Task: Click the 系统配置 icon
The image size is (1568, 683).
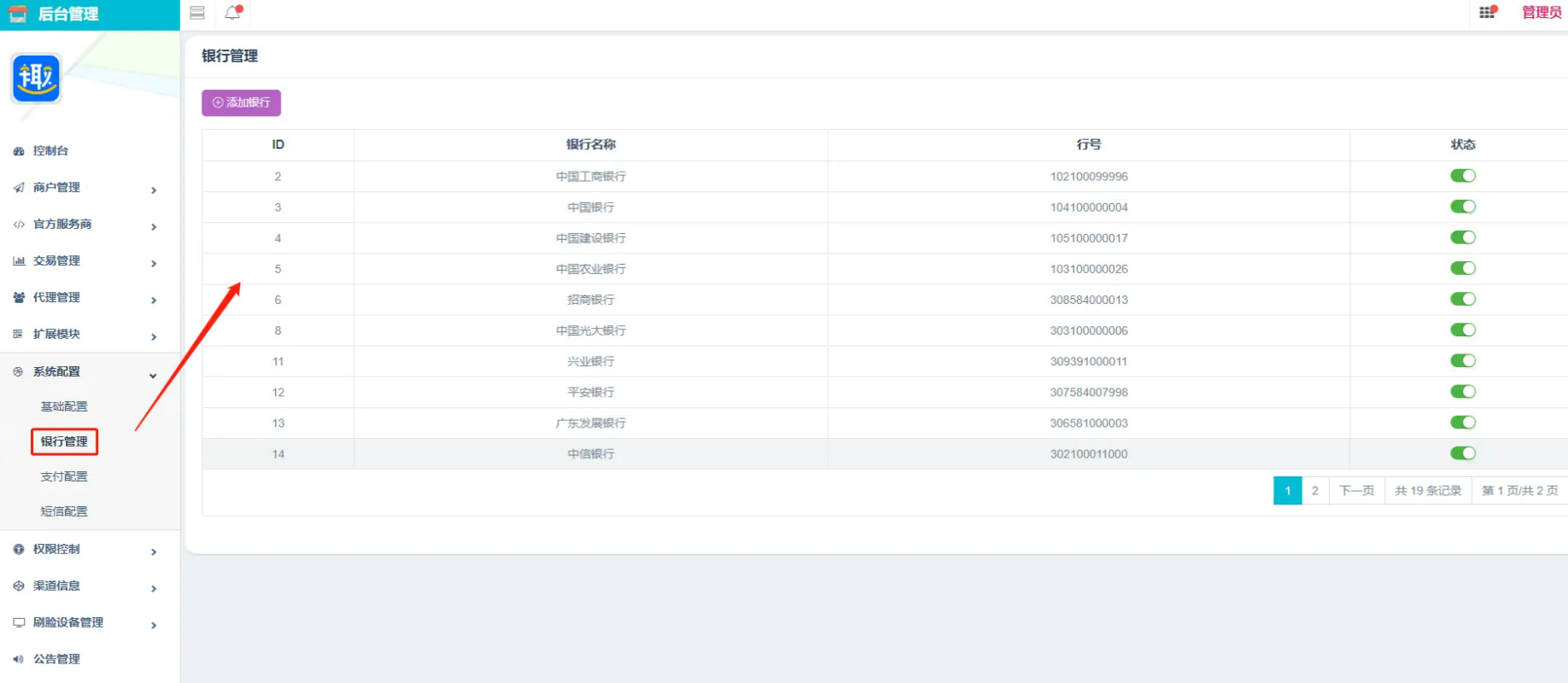Action: 19,372
